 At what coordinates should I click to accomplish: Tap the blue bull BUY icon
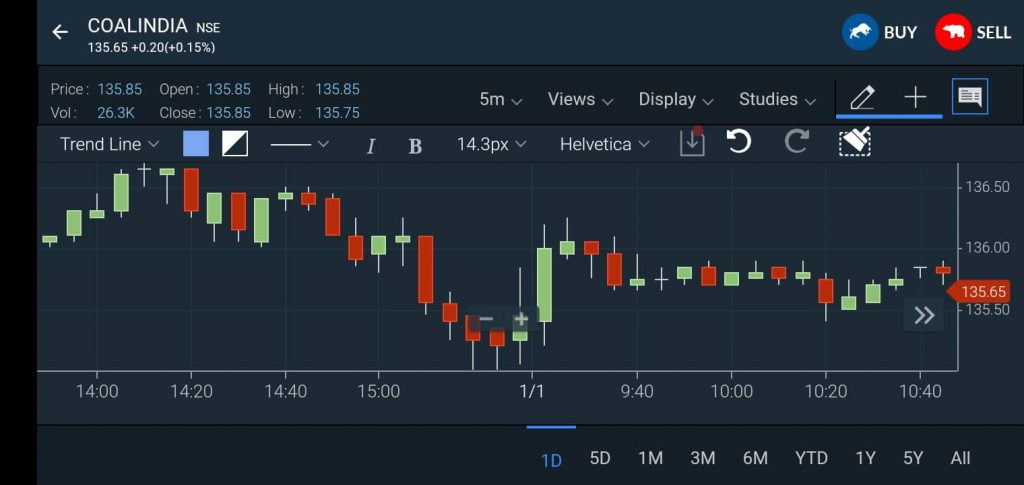tap(859, 32)
